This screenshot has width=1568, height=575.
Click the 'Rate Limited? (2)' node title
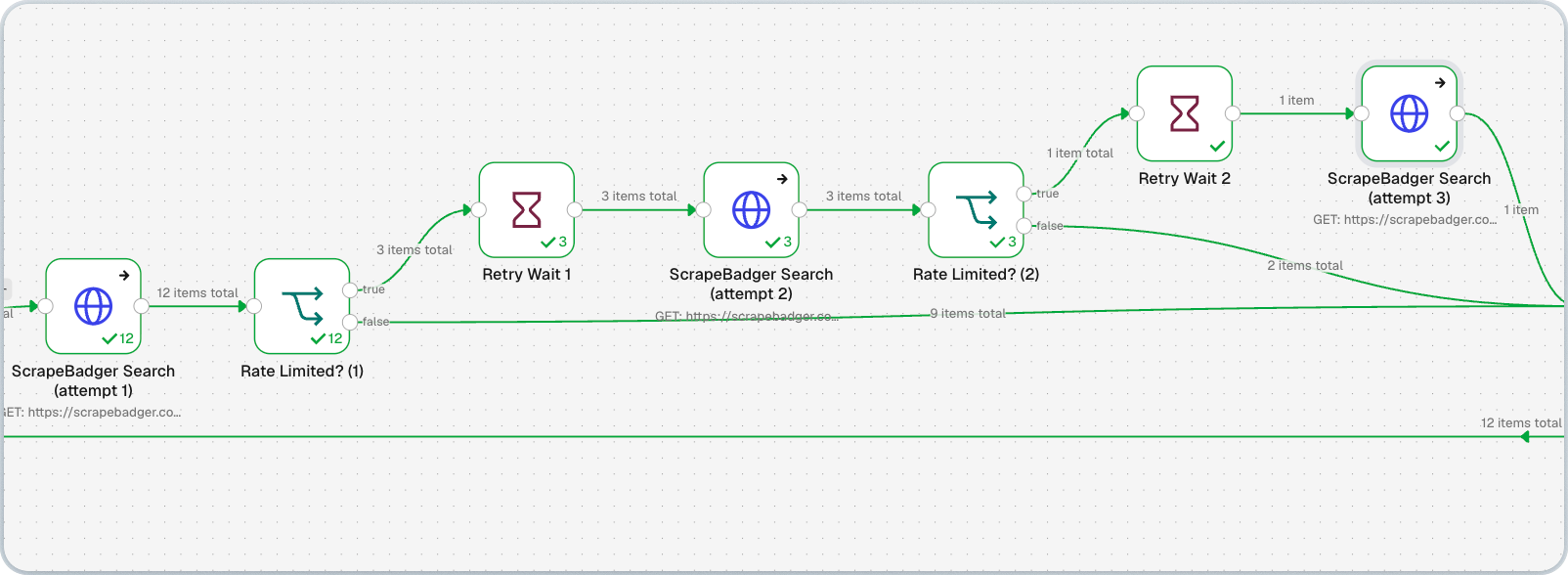[977, 274]
